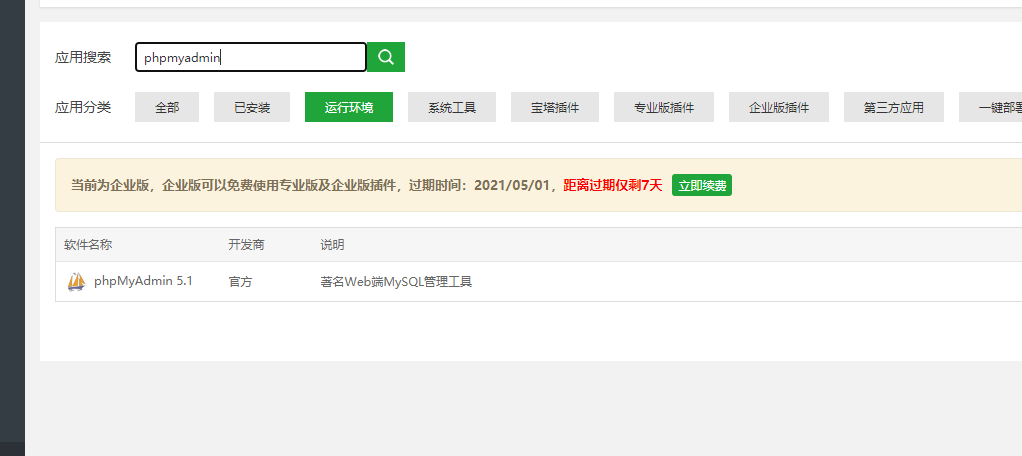
Task: Focus the app search field containing phpmyadmin
Action: (x=251, y=57)
